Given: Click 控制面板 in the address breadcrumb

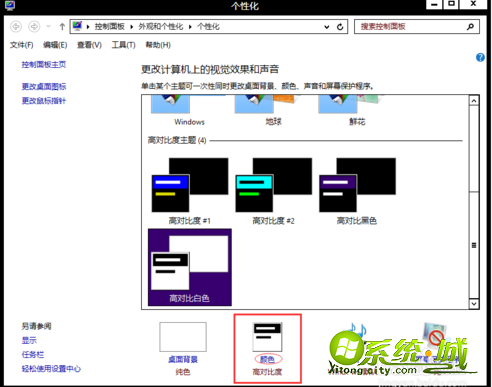Looking at the screenshot, I should click(109, 27).
